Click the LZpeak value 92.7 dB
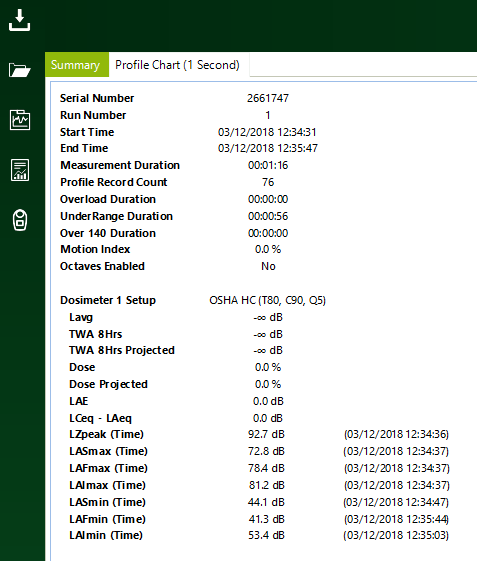 point(266,434)
